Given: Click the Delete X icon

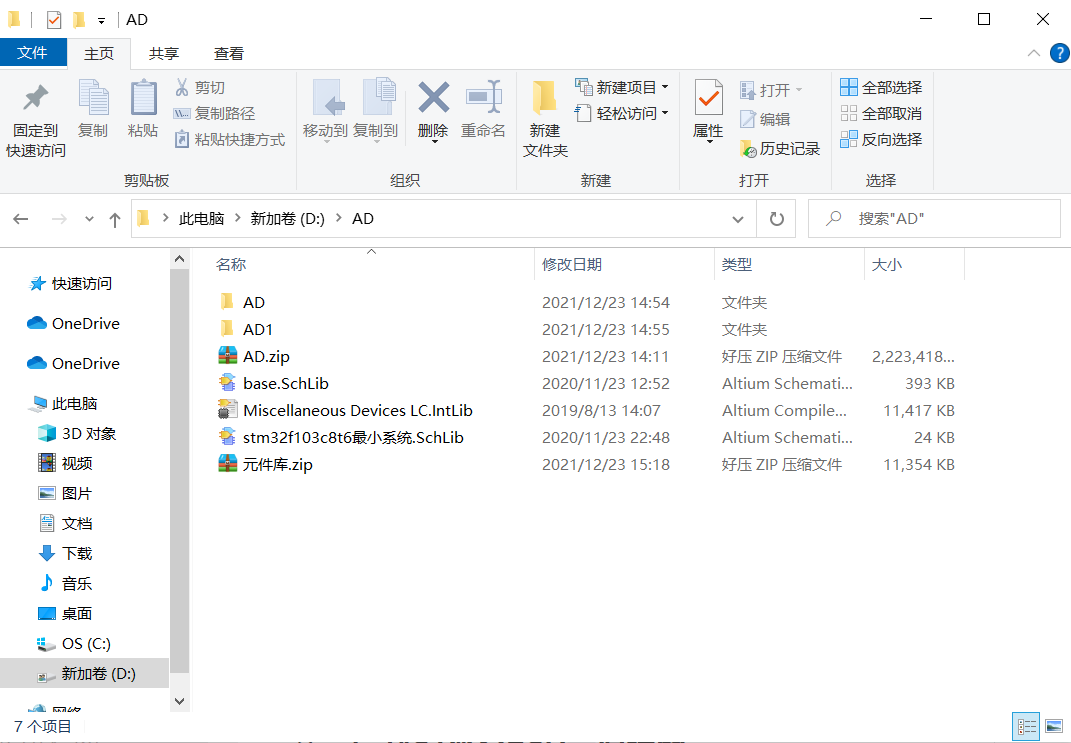Looking at the screenshot, I should (434, 97).
